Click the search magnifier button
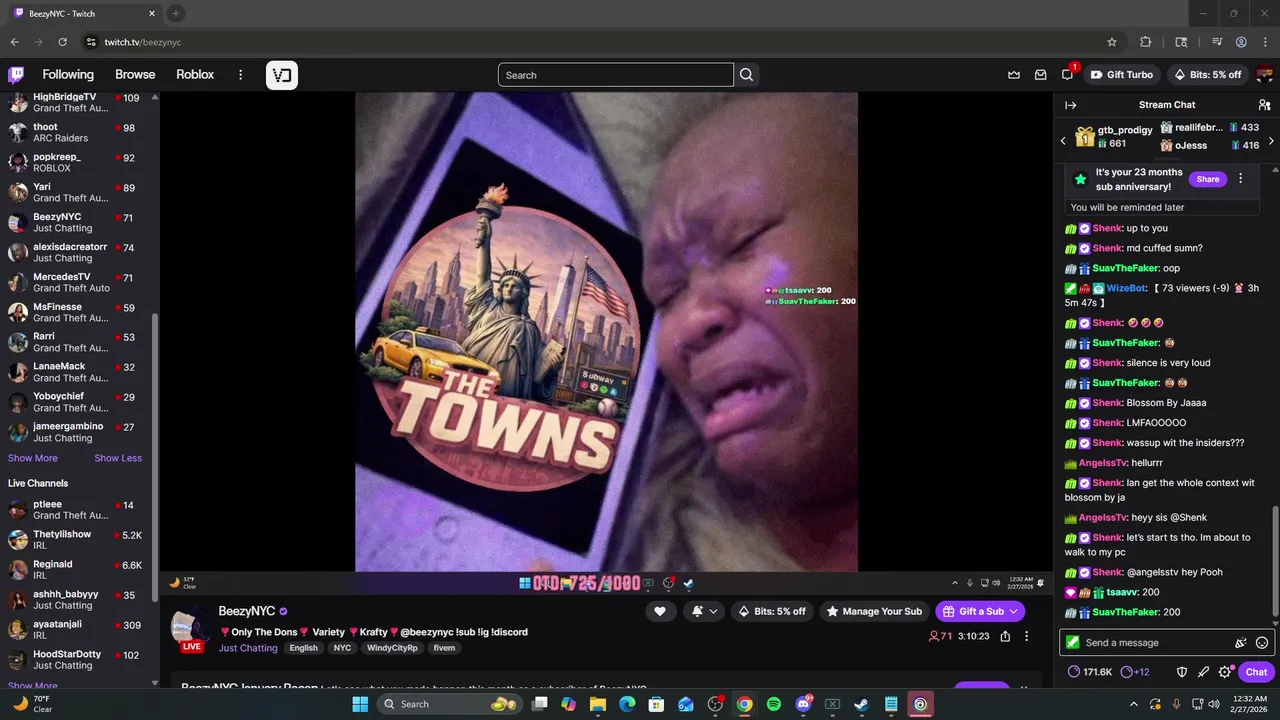Image resolution: width=1280 pixels, height=720 pixels. click(746, 75)
